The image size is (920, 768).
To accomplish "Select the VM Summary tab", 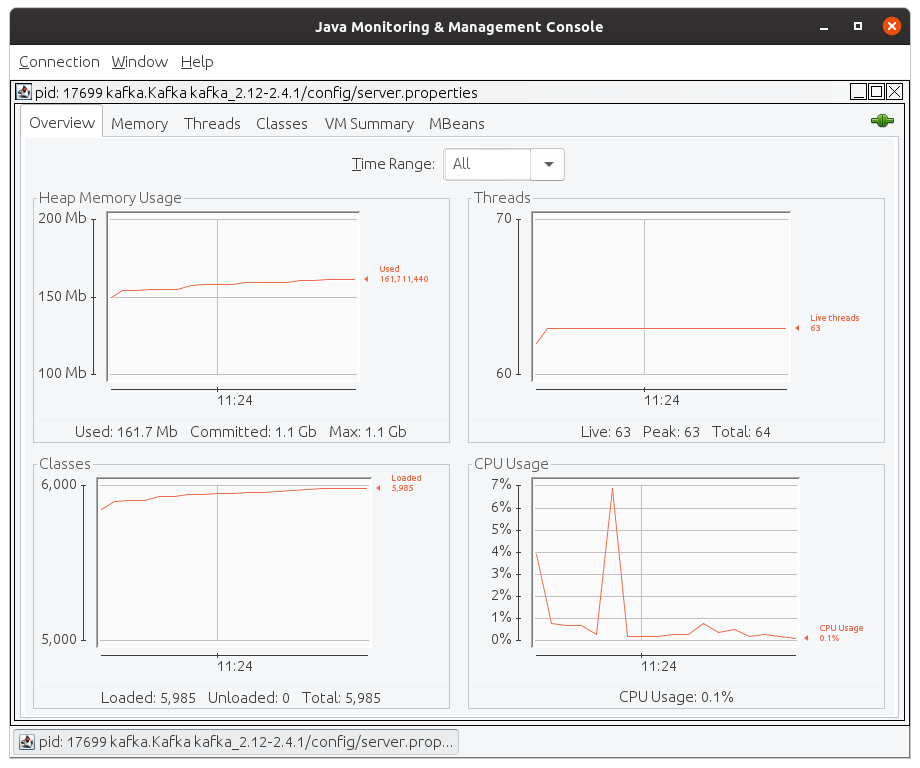I will (369, 123).
